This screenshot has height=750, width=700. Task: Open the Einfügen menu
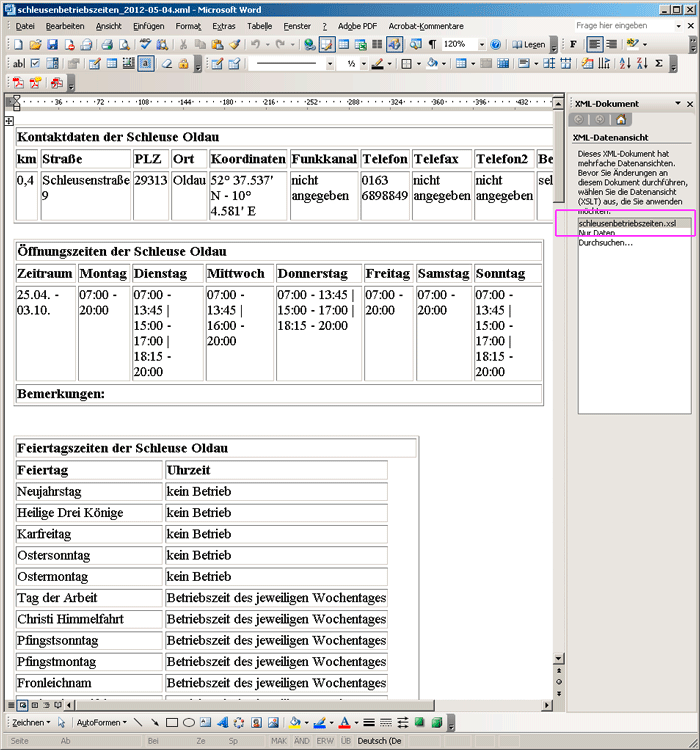148,26
